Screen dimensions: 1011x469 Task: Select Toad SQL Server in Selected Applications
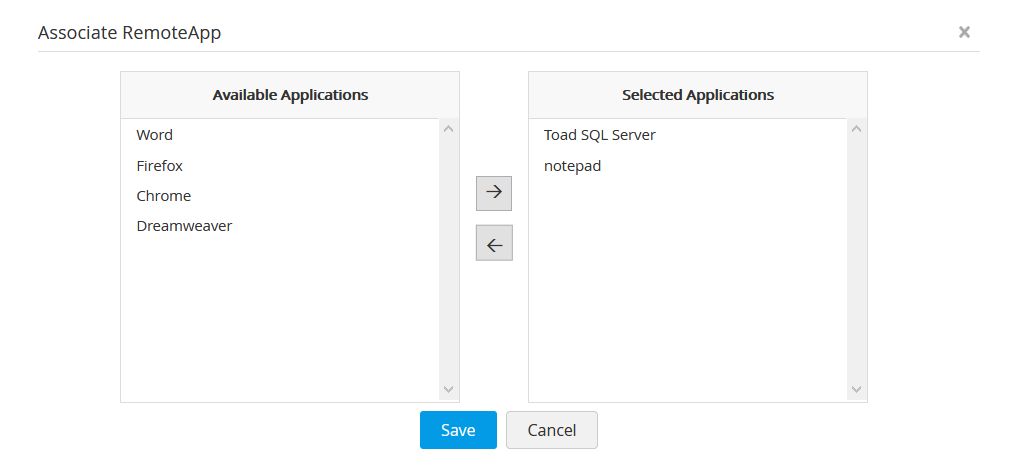[600, 135]
